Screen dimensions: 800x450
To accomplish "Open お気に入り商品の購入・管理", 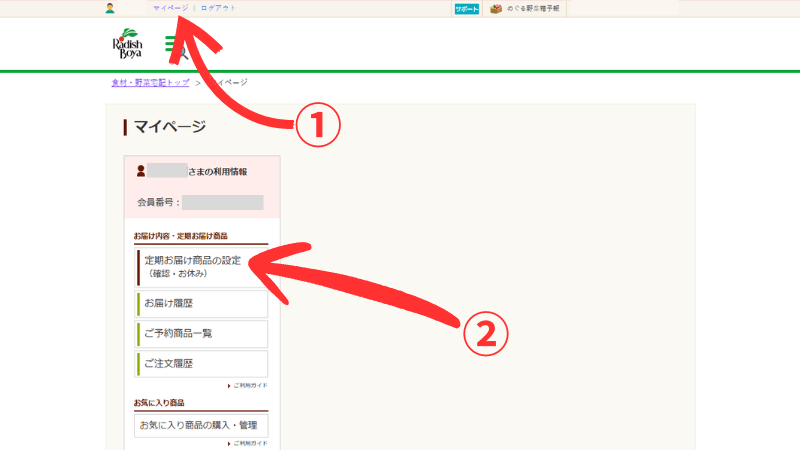I will click(x=201, y=426).
